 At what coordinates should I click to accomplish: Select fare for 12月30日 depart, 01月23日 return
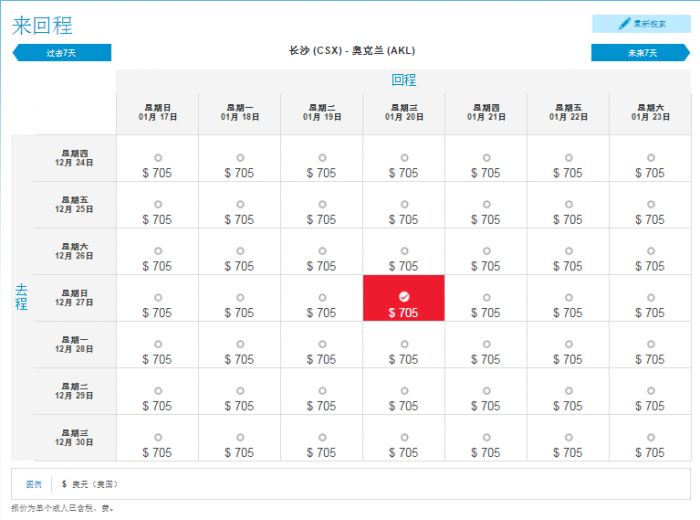pyautogui.click(x=650, y=438)
